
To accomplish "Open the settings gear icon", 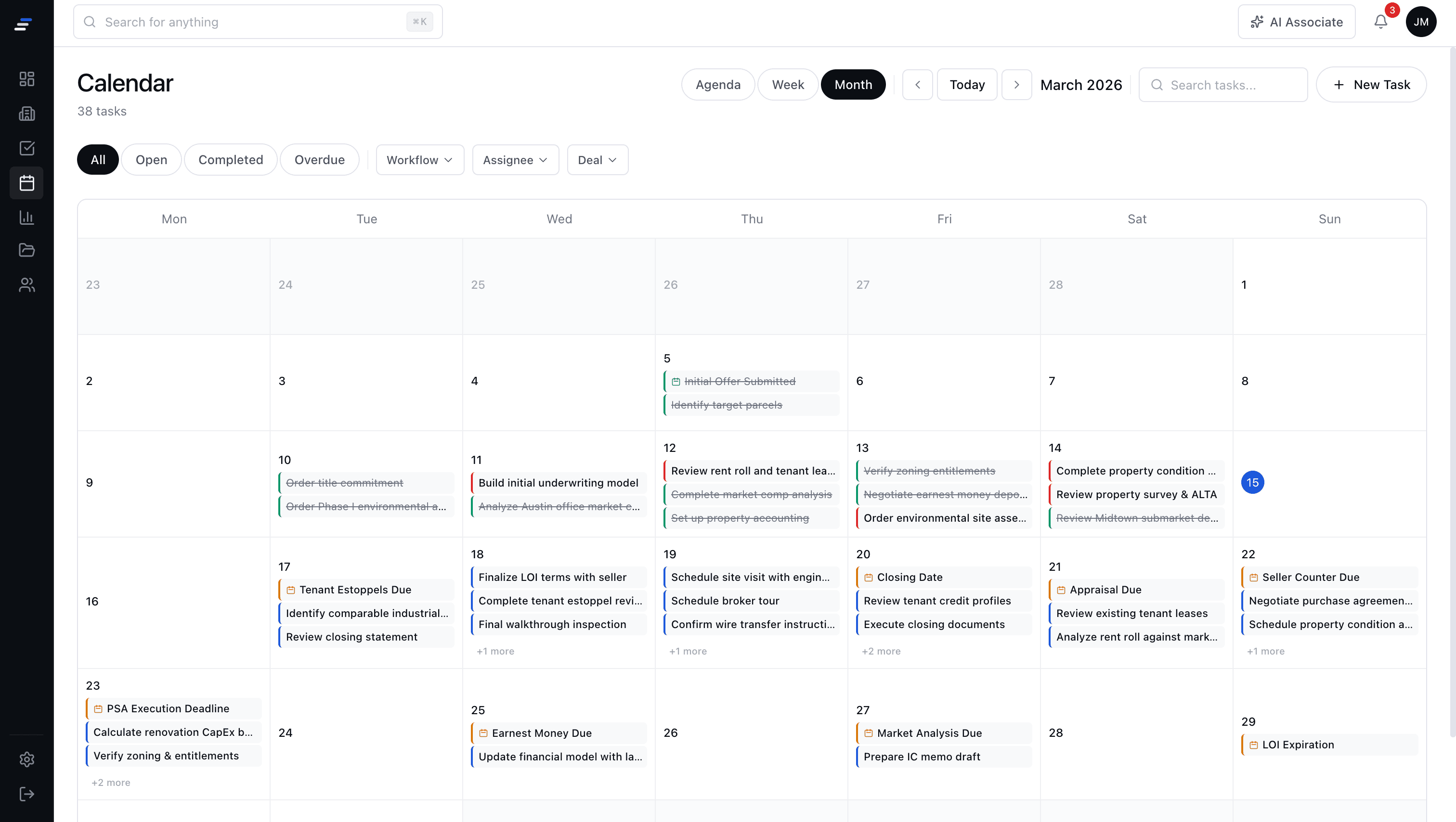I will pos(26,759).
